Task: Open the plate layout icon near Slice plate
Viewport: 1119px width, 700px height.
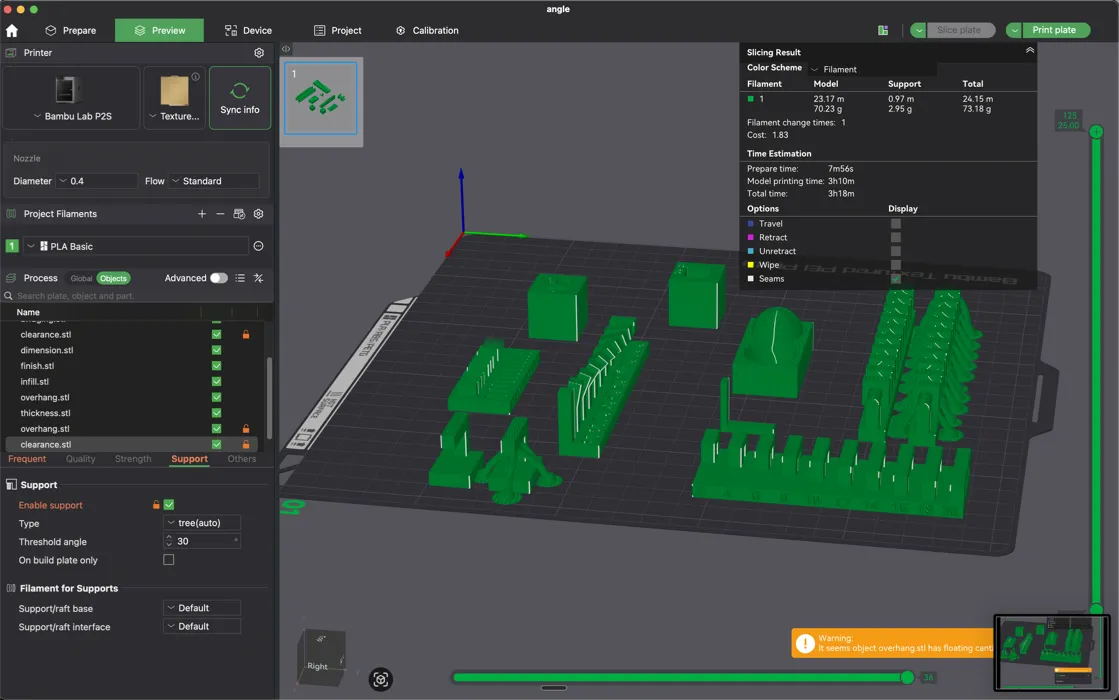Action: coord(883,30)
